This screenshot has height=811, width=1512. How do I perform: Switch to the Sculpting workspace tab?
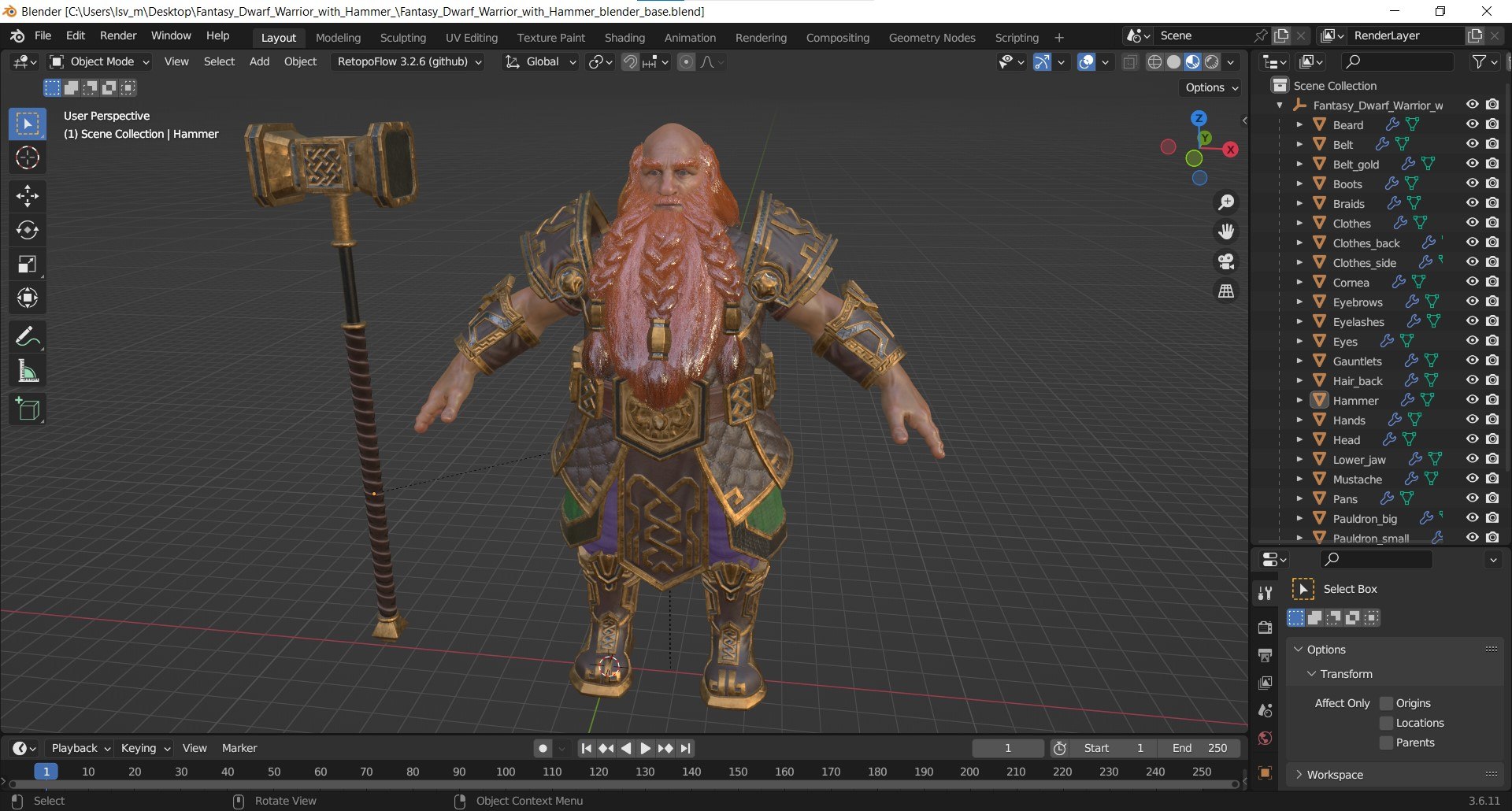pyautogui.click(x=402, y=38)
